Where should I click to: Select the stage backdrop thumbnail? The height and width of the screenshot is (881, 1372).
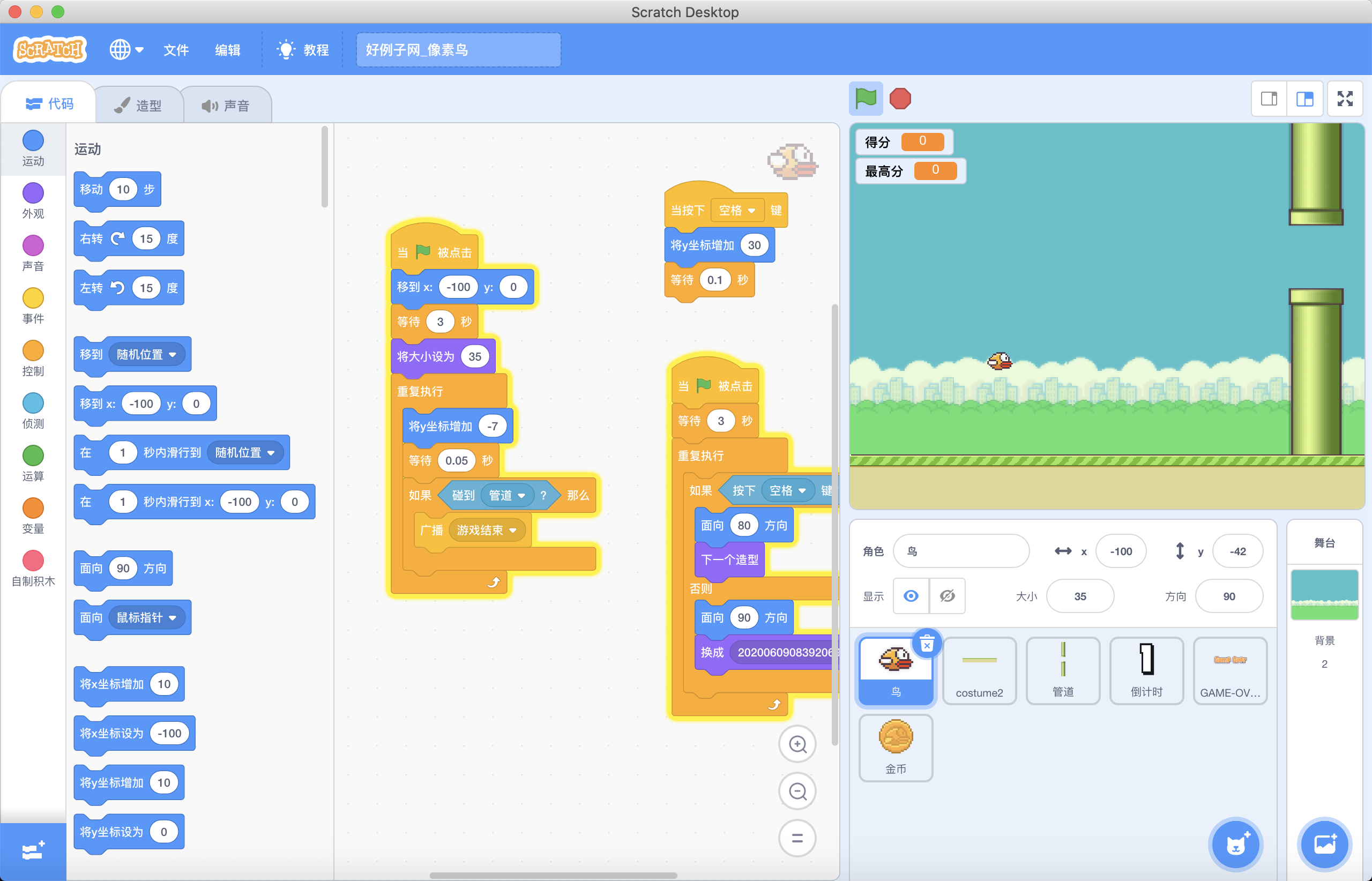tap(1324, 595)
